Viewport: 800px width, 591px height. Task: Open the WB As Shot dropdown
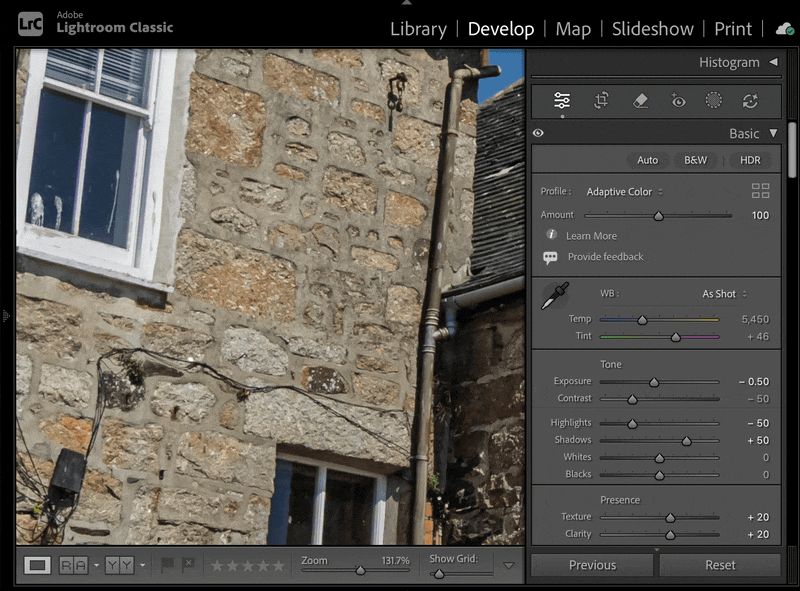coord(724,294)
